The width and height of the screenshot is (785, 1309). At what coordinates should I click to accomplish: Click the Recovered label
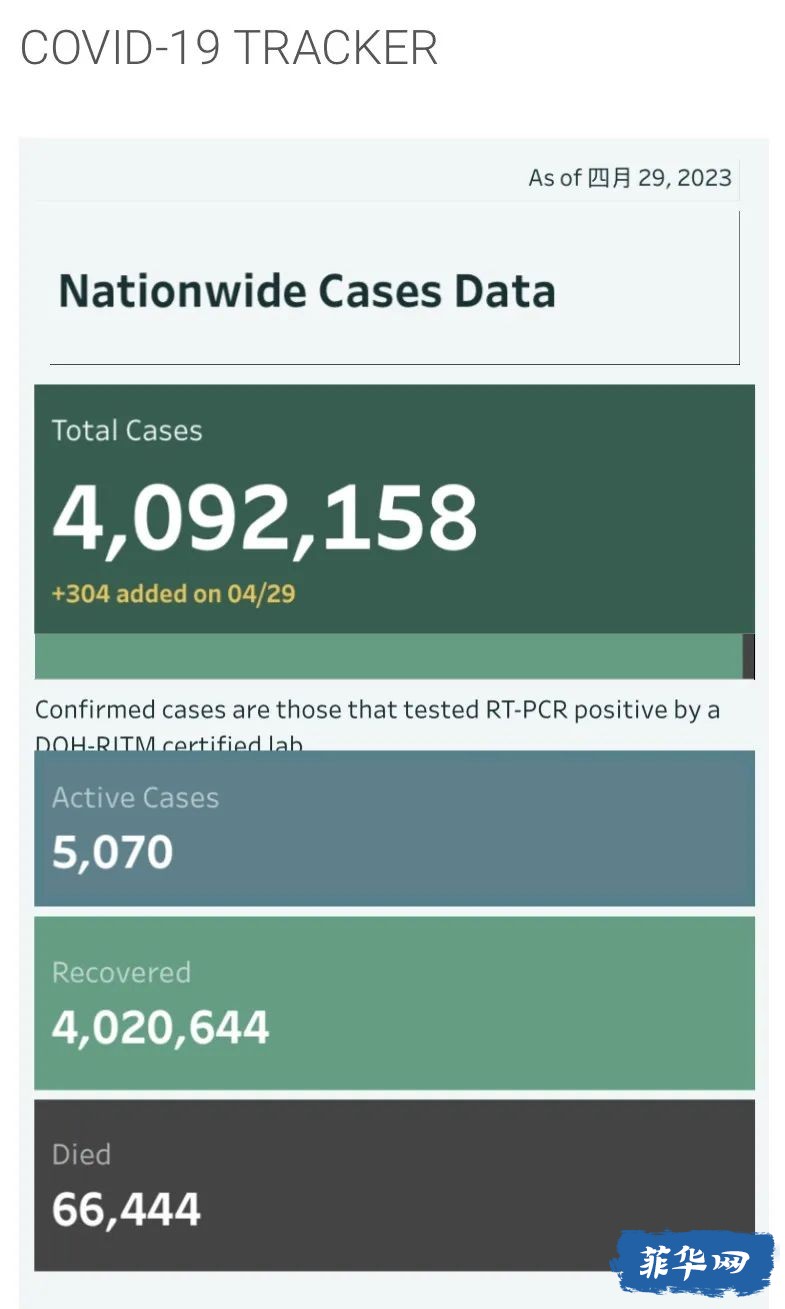tap(121, 973)
